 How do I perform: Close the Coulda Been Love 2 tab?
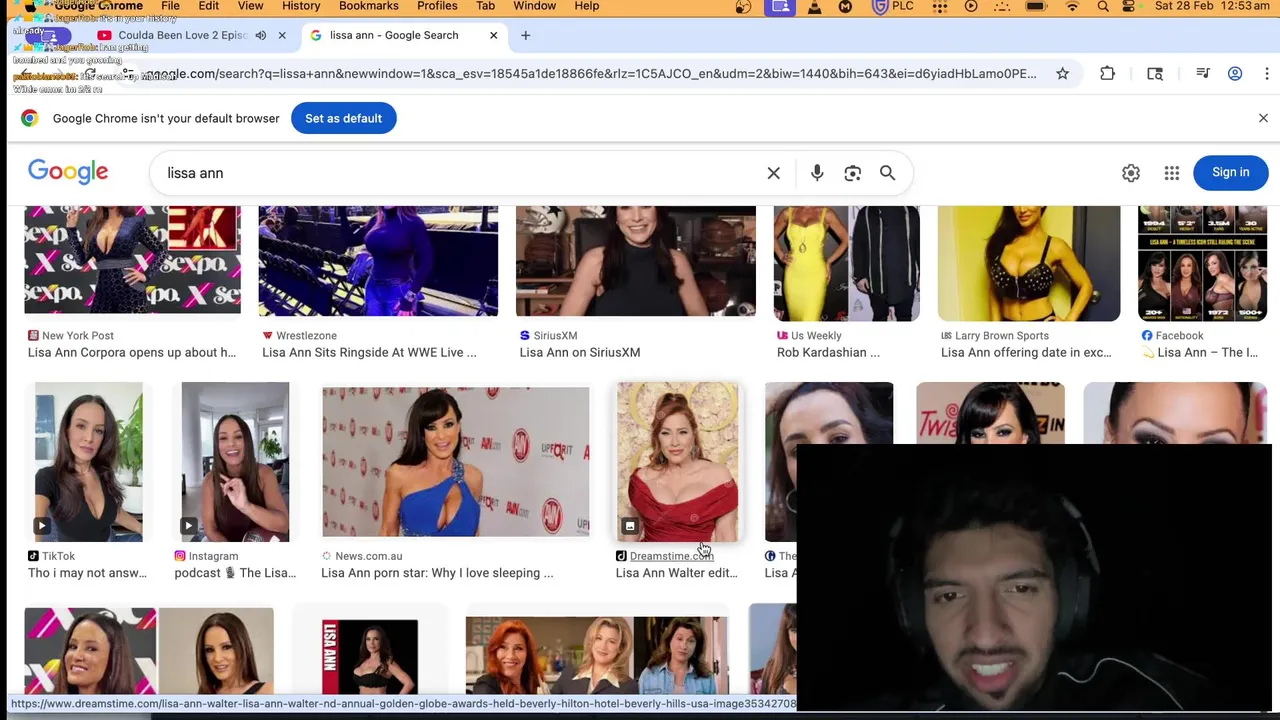click(x=282, y=35)
